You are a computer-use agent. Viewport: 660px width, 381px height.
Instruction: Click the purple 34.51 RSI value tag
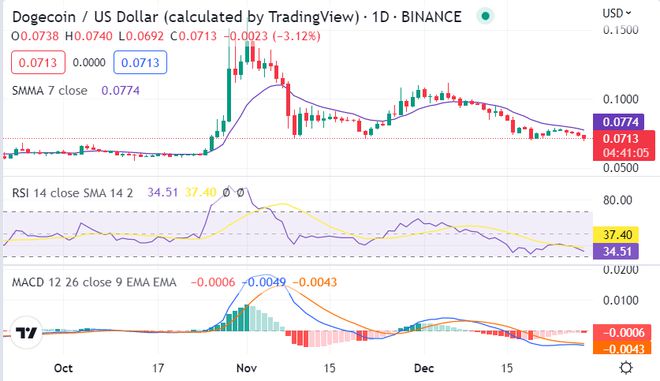pyautogui.click(x=616, y=251)
